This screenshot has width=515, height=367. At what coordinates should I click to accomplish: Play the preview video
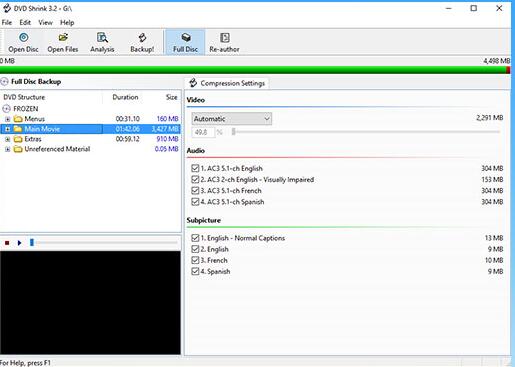(x=19, y=243)
